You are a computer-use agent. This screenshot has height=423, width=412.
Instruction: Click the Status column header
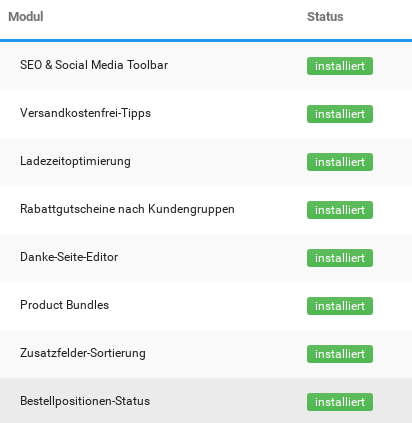click(x=325, y=17)
